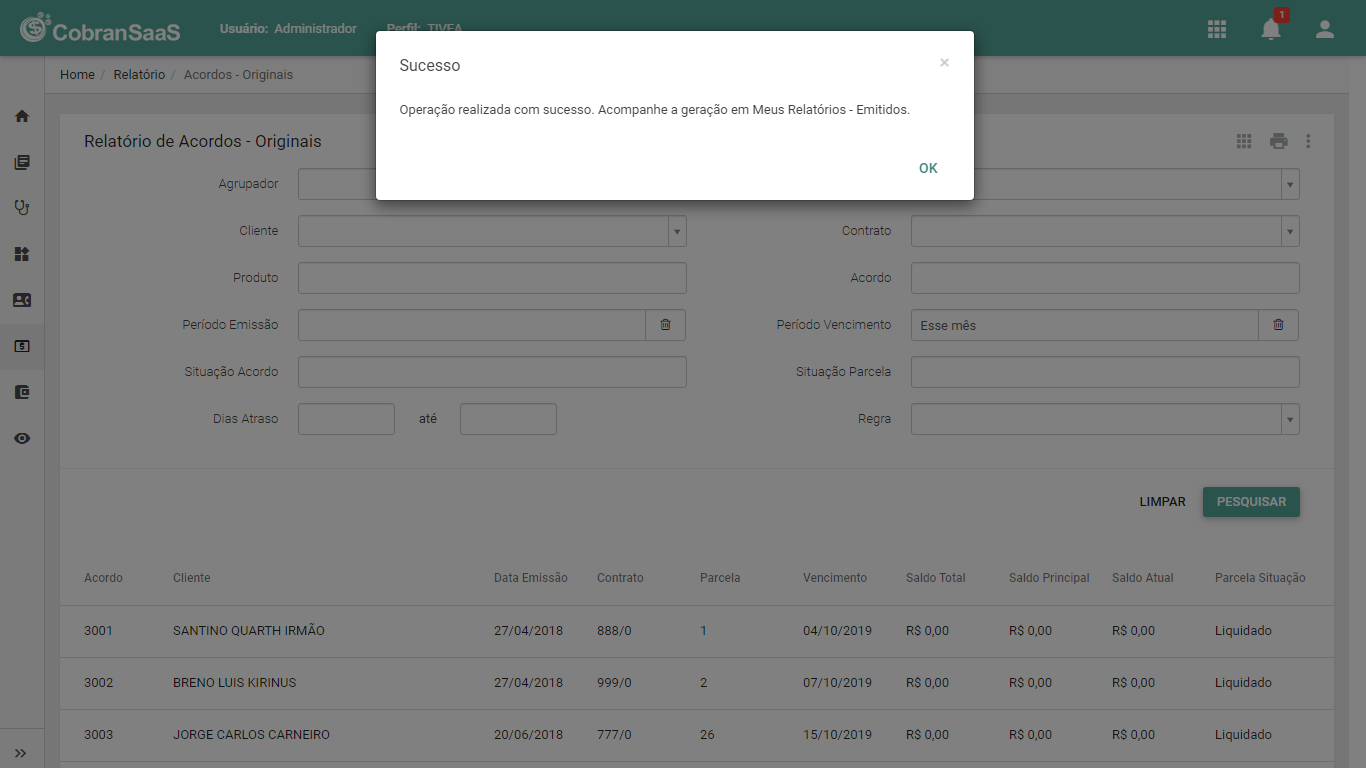The width and height of the screenshot is (1366, 768).
Task: Click the report grid view icon
Action: (x=1244, y=141)
